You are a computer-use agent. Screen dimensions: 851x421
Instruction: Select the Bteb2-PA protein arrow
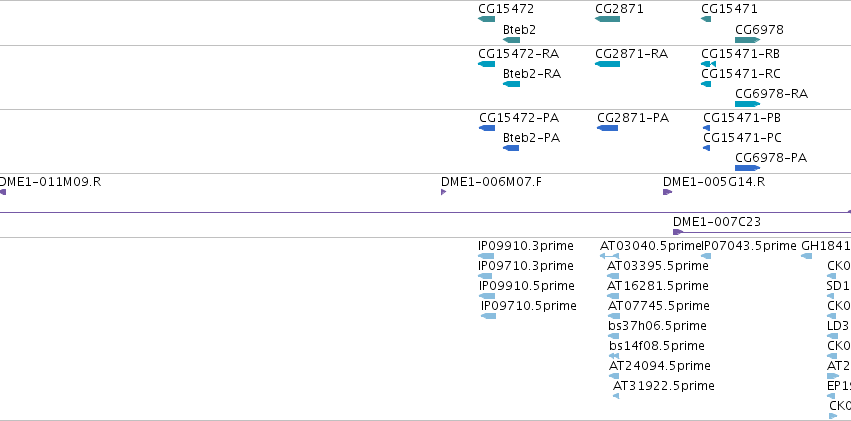511,148
